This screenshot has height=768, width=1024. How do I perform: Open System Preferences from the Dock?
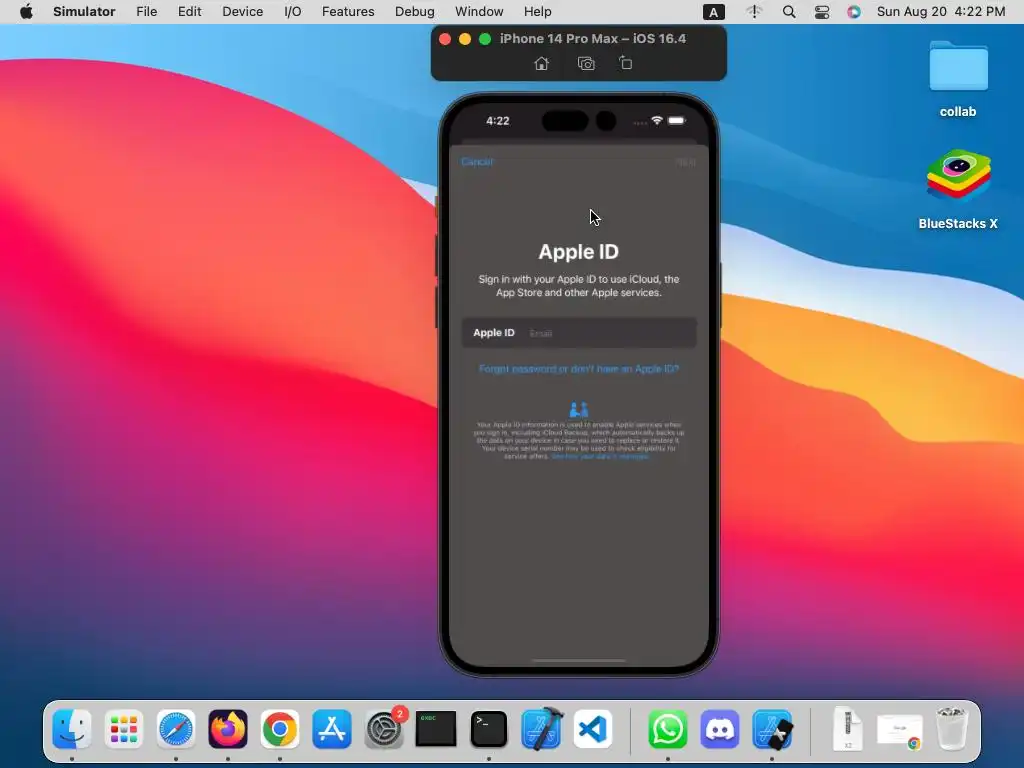pyautogui.click(x=384, y=729)
